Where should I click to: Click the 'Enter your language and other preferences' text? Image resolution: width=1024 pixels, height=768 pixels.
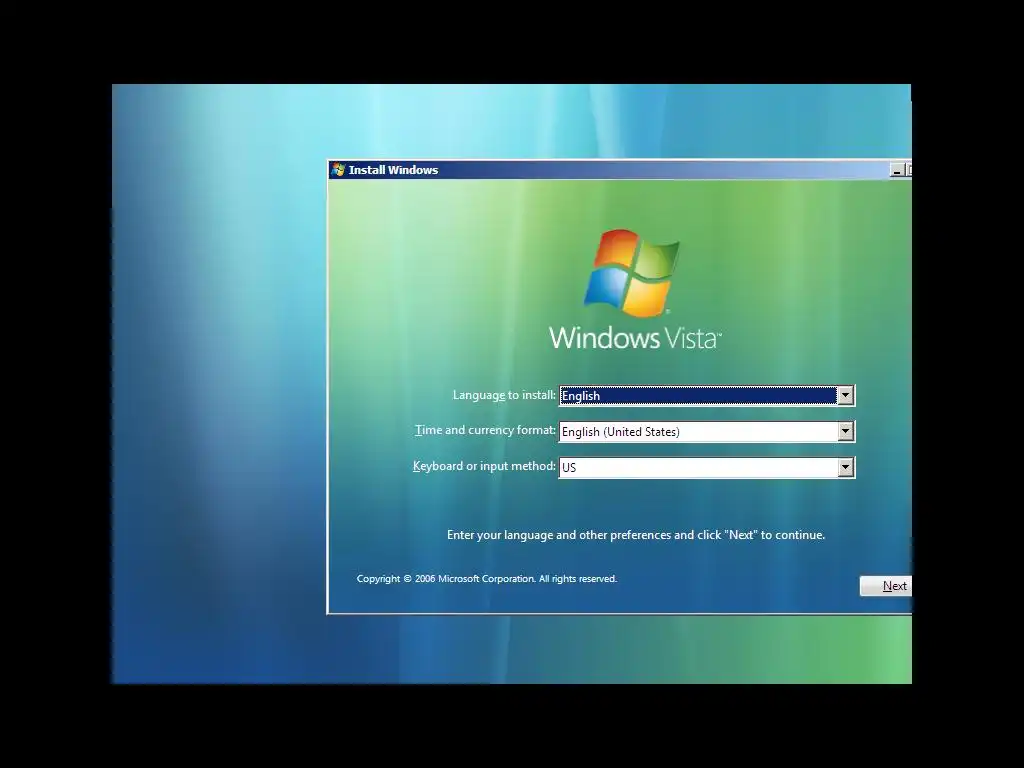coord(635,535)
